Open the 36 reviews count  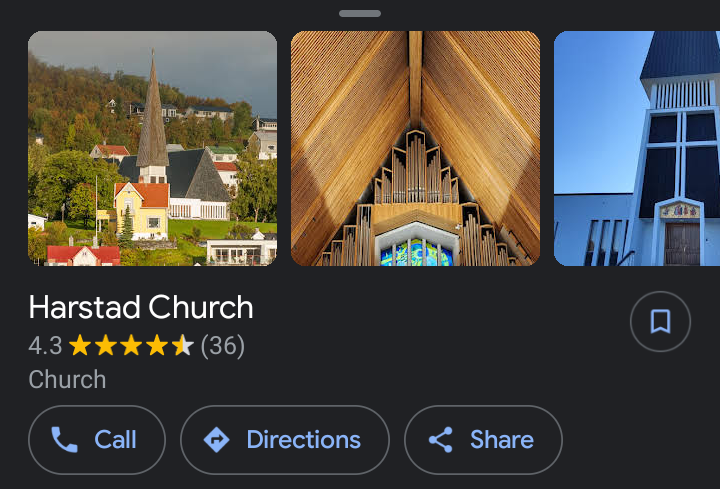pyautogui.click(x=223, y=346)
